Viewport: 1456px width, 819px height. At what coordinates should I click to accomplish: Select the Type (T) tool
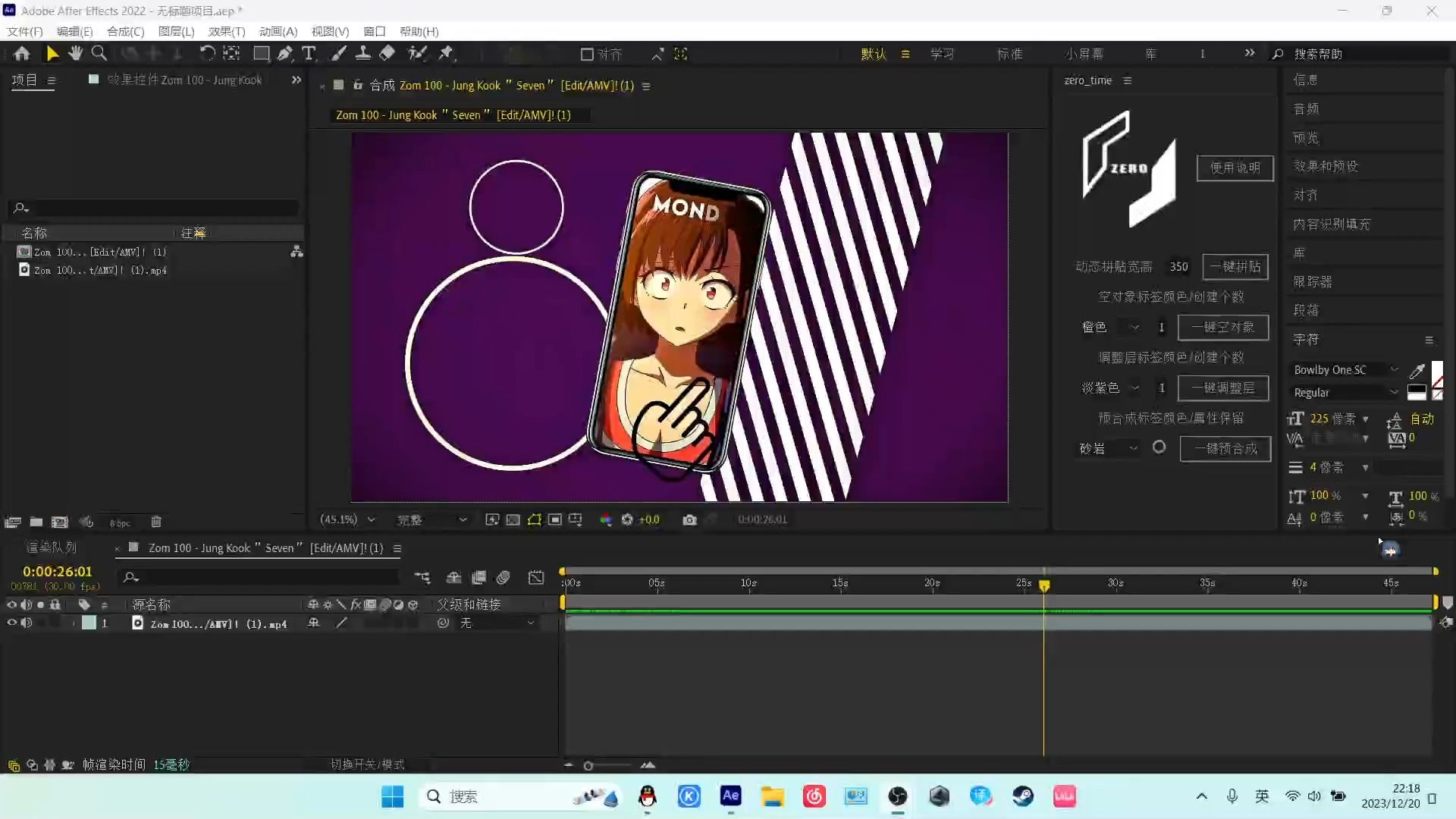(x=309, y=54)
